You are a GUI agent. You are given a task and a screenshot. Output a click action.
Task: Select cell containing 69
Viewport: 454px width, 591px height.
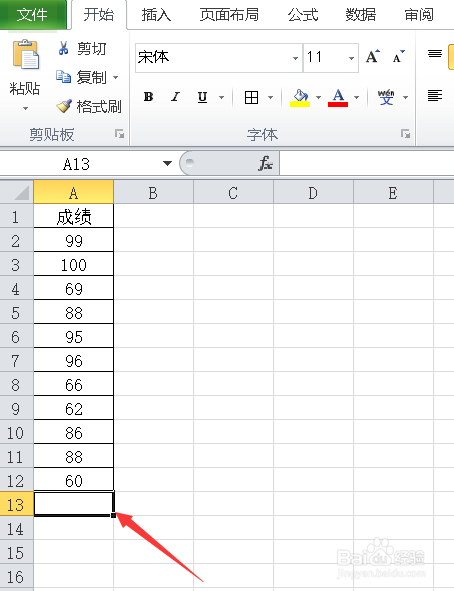click(x=73, y=288)
